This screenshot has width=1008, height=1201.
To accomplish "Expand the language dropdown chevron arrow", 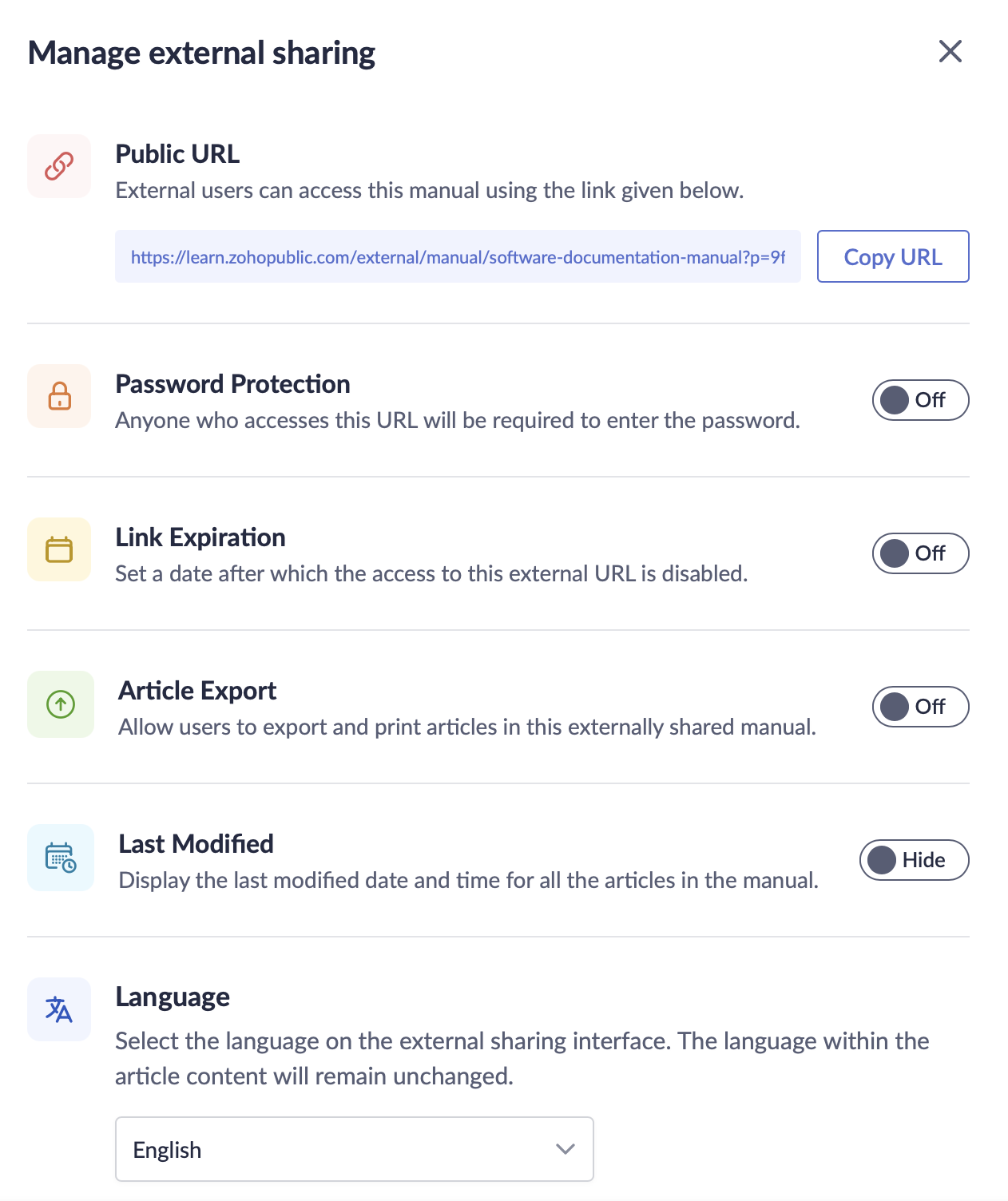I will pyautogui.click(x=566, y=1149).
